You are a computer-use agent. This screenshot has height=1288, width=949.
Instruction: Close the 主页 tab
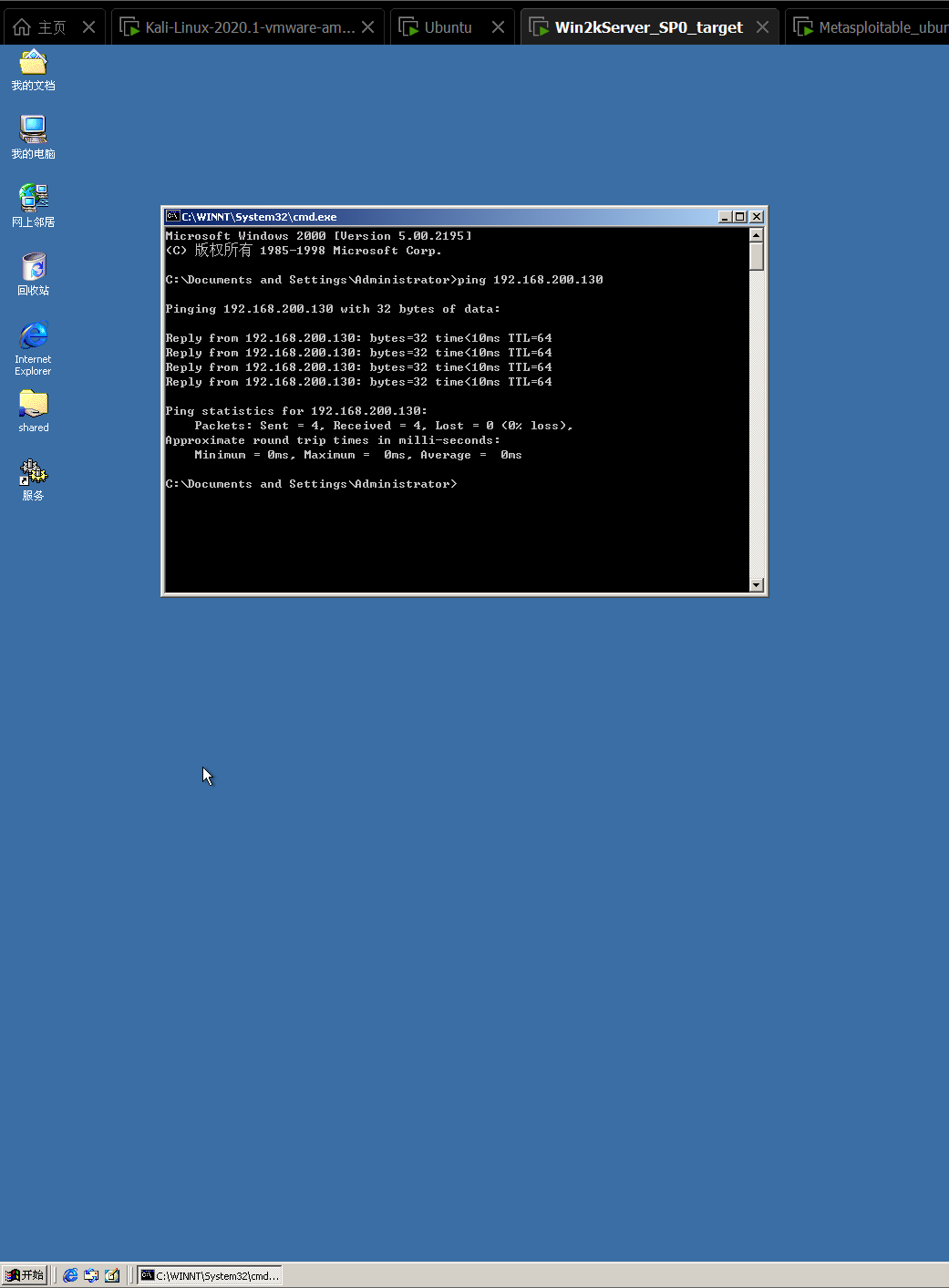[x=88, y=27]
